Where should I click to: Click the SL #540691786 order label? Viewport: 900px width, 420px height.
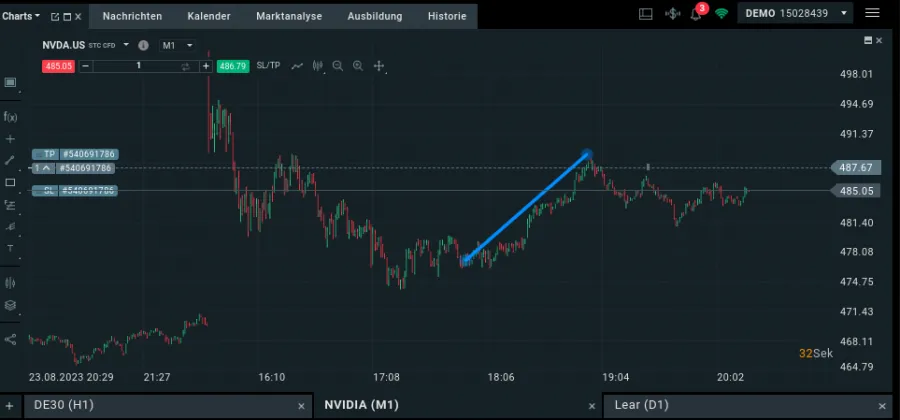(x=75, y=190)
